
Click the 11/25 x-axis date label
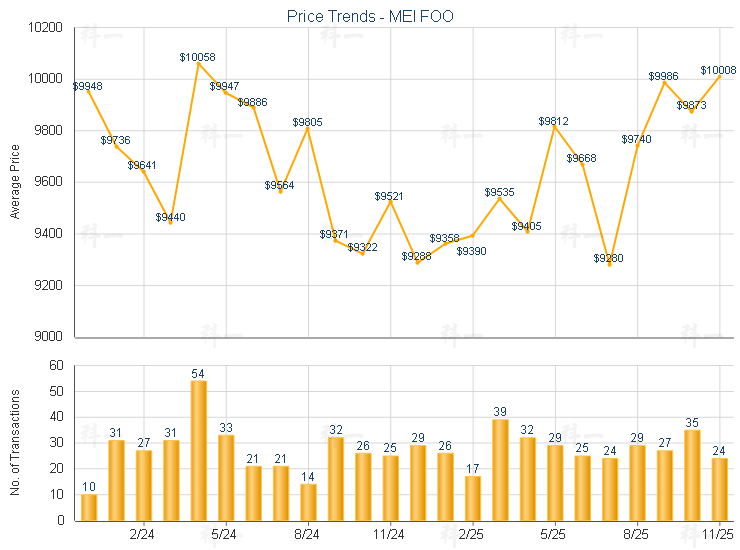[x=718, y=534]
